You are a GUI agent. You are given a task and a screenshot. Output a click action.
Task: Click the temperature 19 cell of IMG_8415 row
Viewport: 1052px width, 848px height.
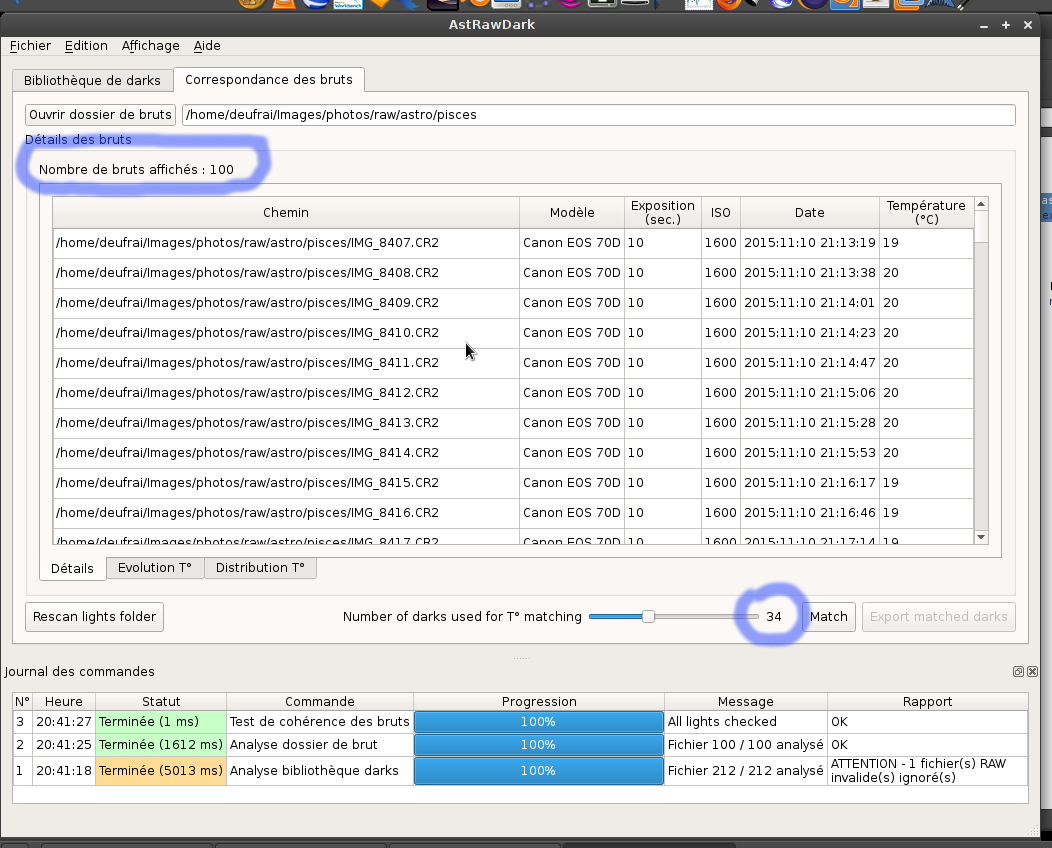[926, 483]
